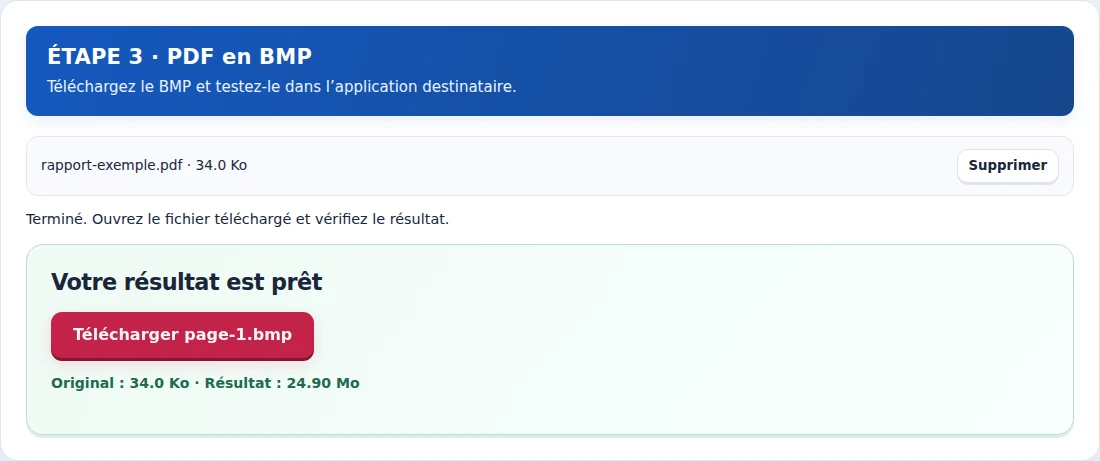Click the rapport-exemple.pdf file name
This screenshot has width=1100, height=461.
pos(112,166)
